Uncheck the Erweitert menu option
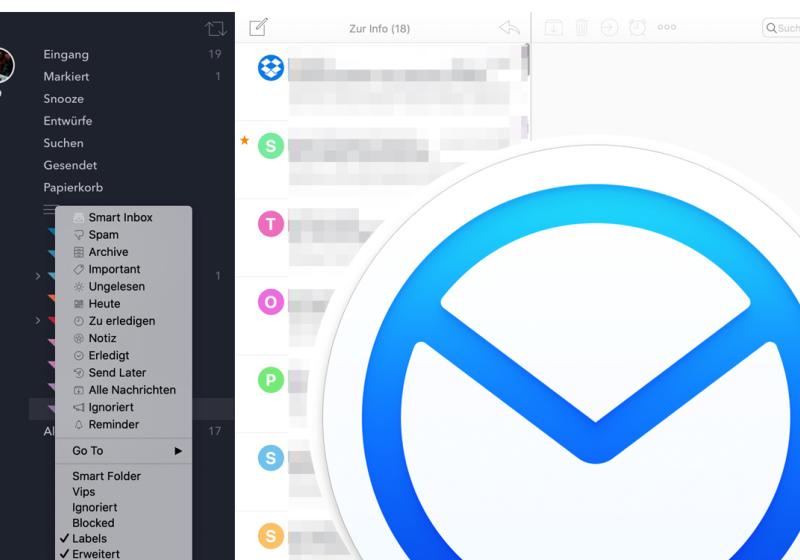The height and width of the screenshot is (560, 800). click(89, 554)
